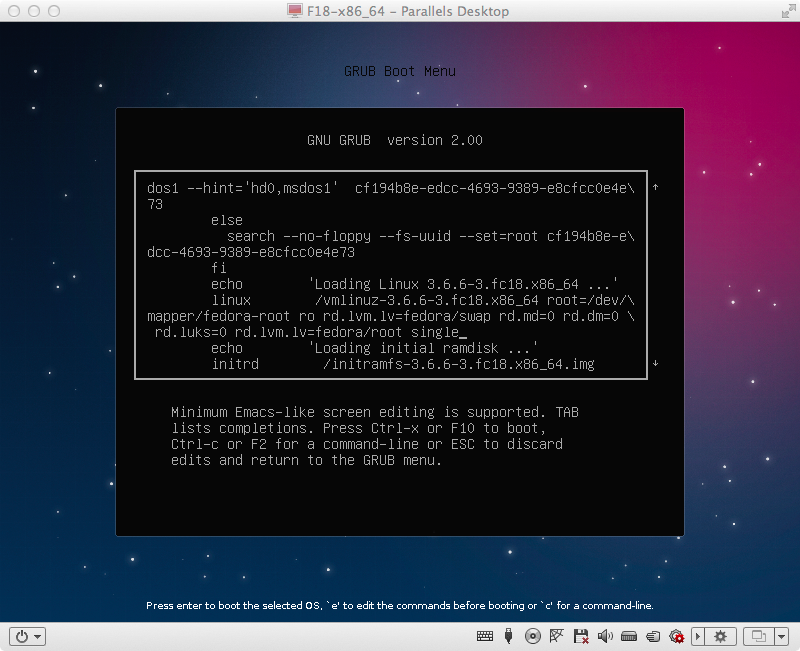Viewport: 800px width, 651px height.
Task: Click the keyboard icon in the status bar
Action: (485, 636)
